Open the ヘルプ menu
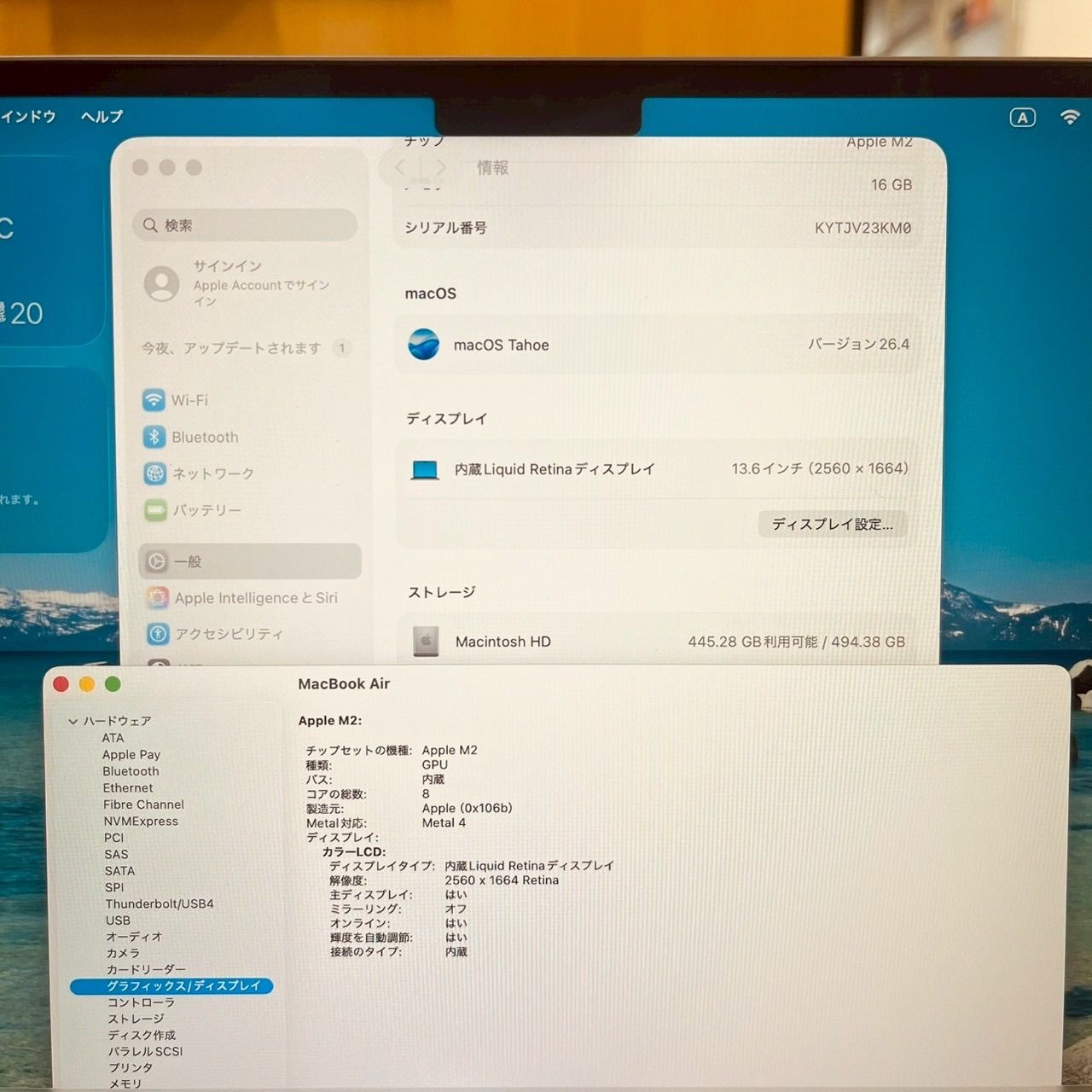This screenshot has height=1092, width=1092. tap(102, 117)
